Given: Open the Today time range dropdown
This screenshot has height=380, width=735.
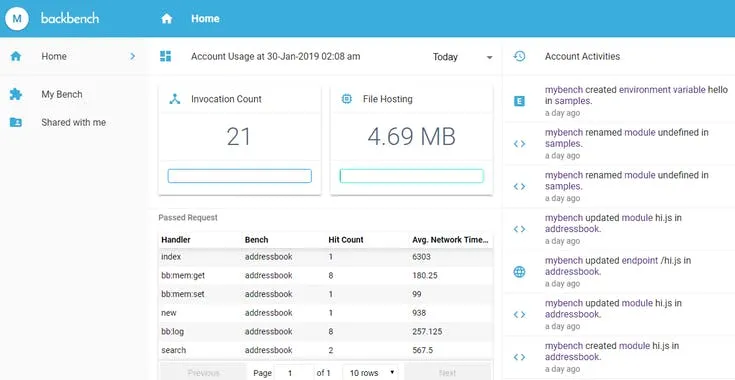Looking at the screenshot, I should point(462,57).
